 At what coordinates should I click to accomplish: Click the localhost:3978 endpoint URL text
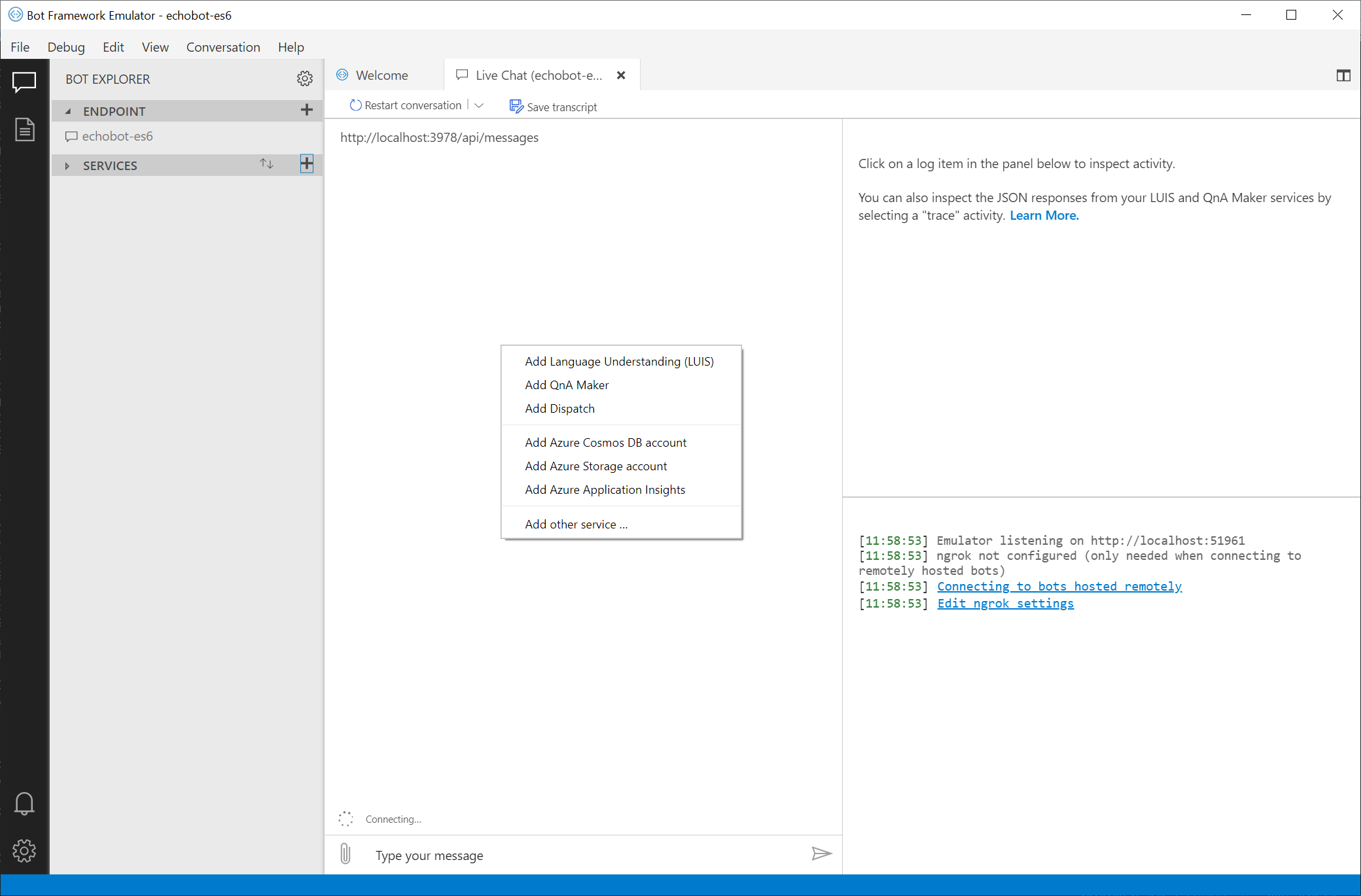(439, 137)
